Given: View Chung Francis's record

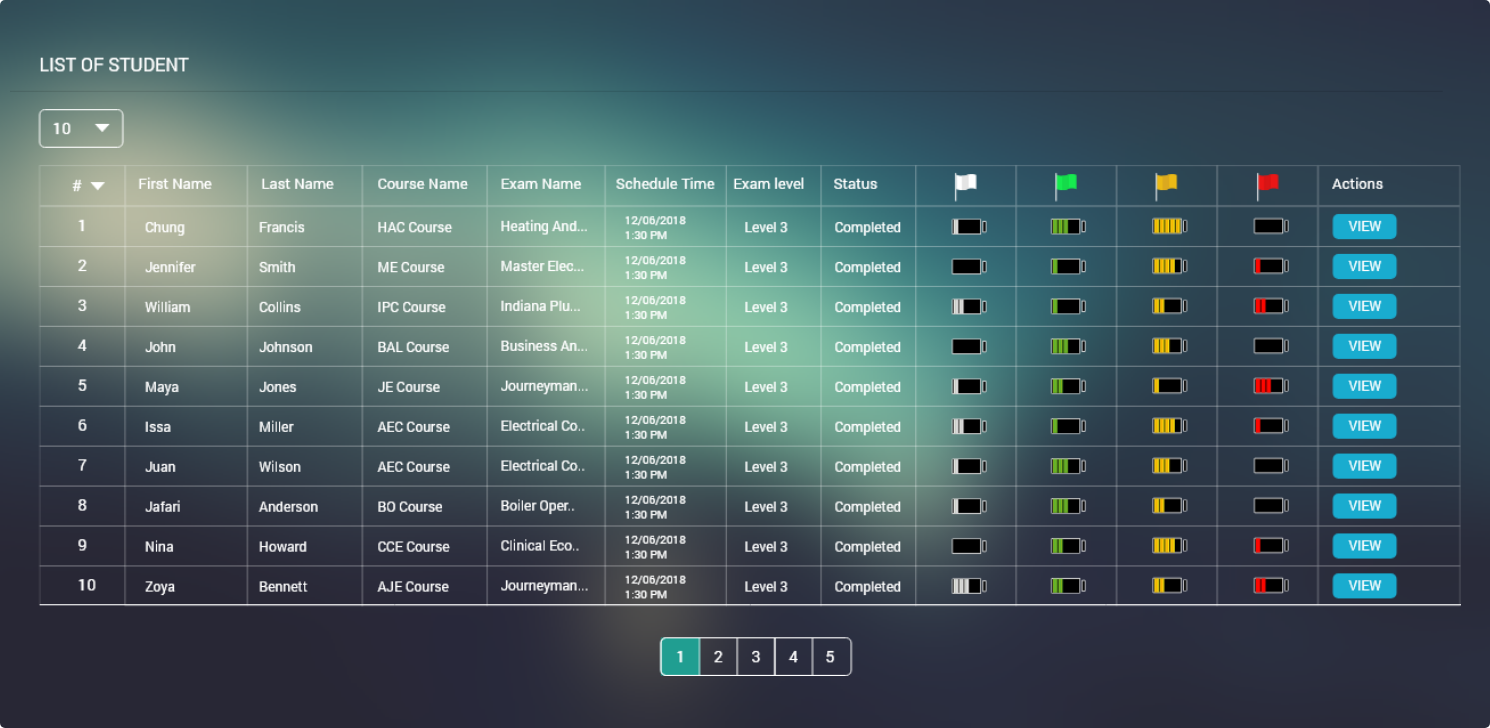Looking at the screenshot, I should point(1364,227).
